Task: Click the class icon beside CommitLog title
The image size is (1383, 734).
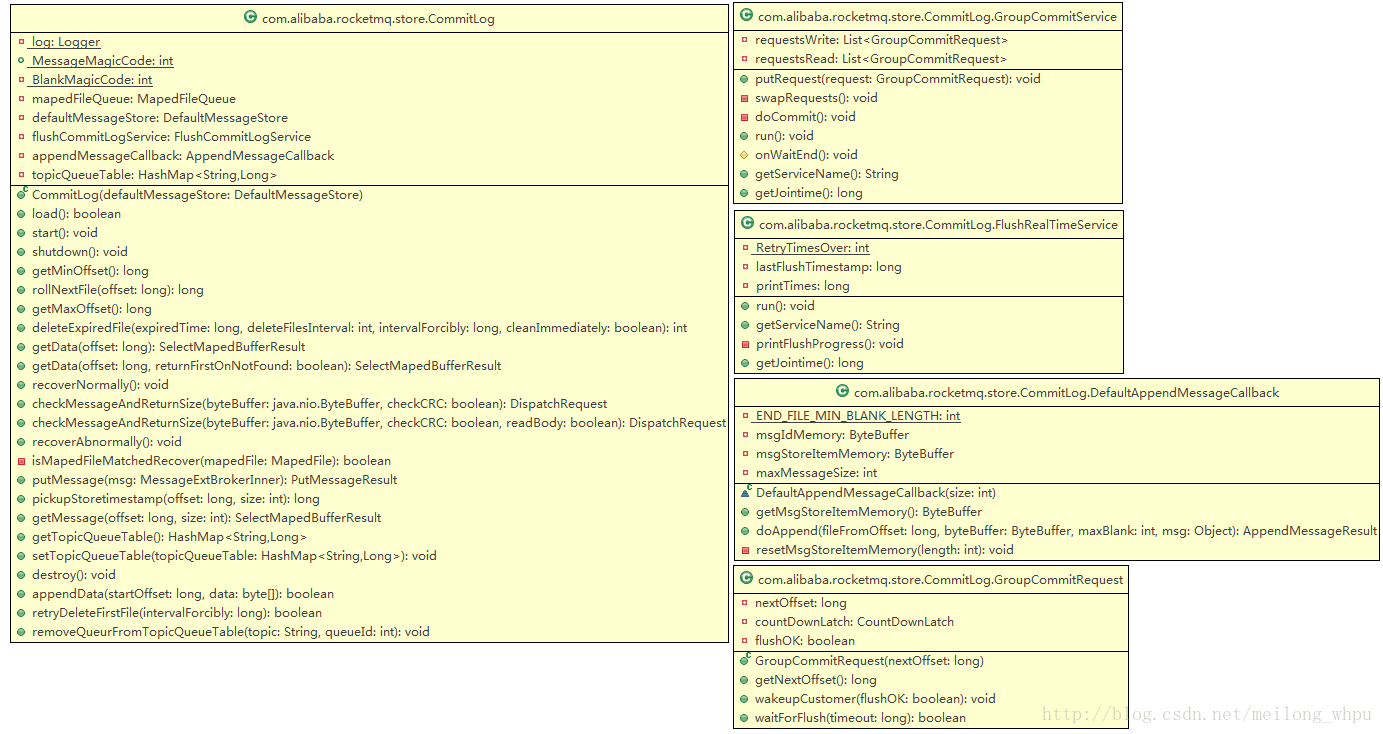Action: point(250,18)
